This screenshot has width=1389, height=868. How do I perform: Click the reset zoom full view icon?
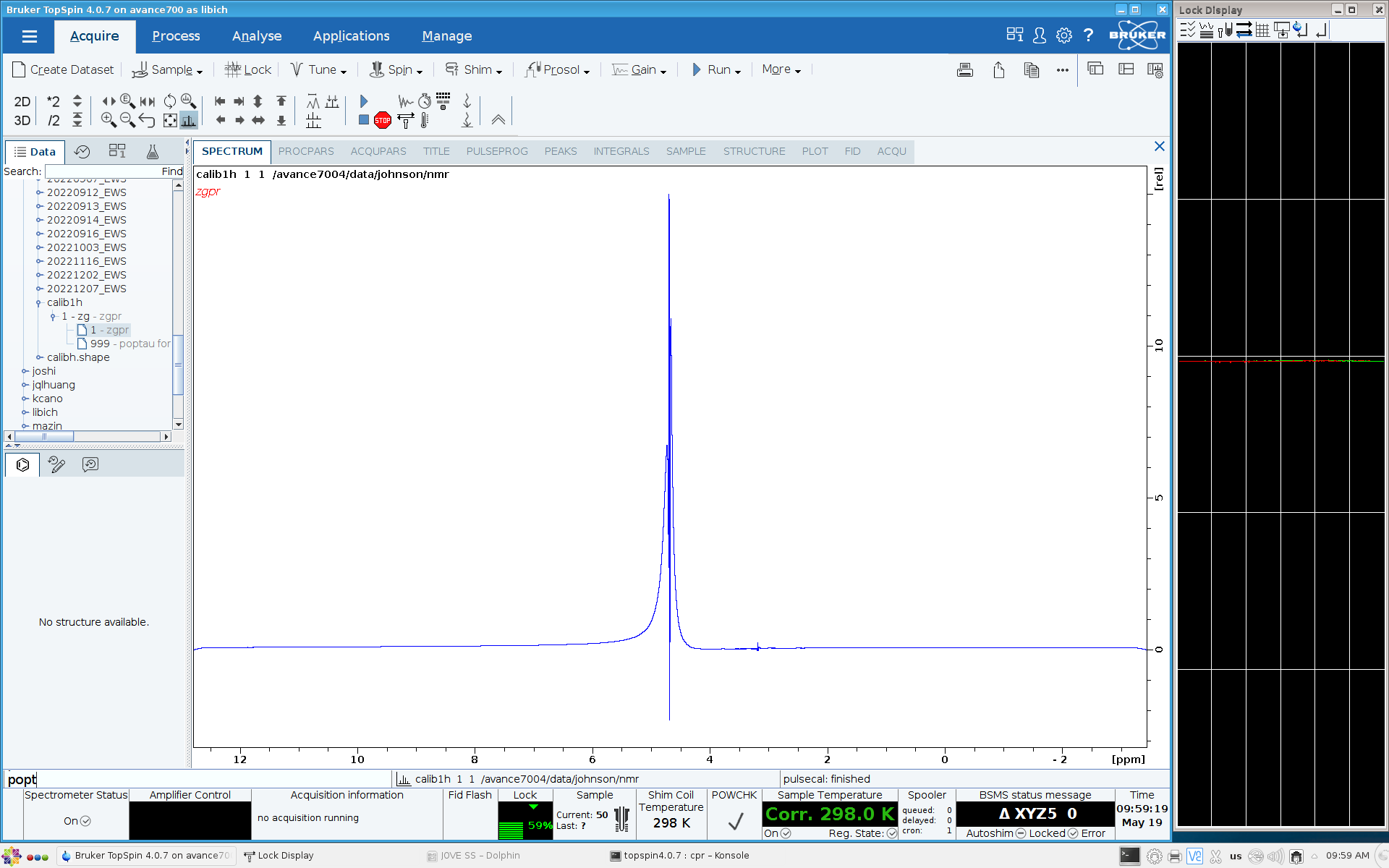click(x=170, y=120)
